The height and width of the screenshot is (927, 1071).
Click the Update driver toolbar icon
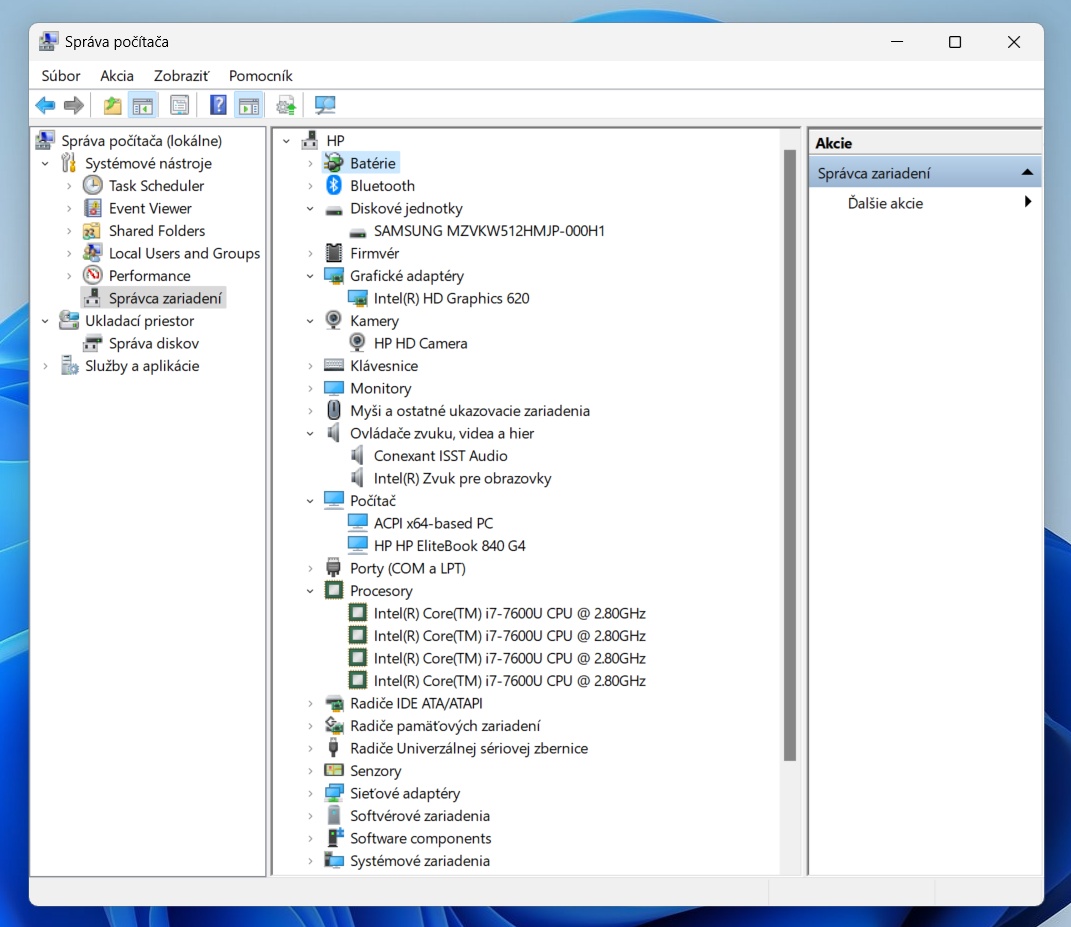tap(286, 105)
